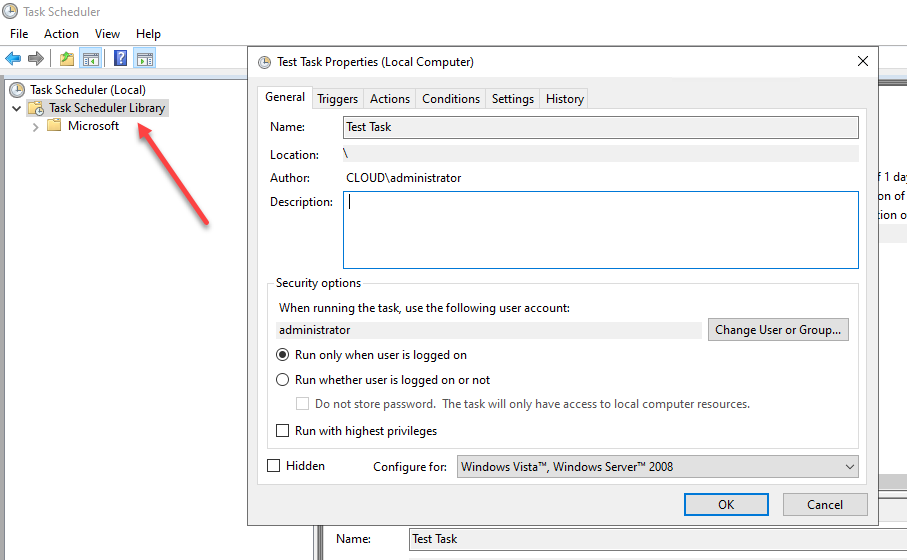Confirm with the OK button
This screenshot has height=560, width=907.
[727, 504]
